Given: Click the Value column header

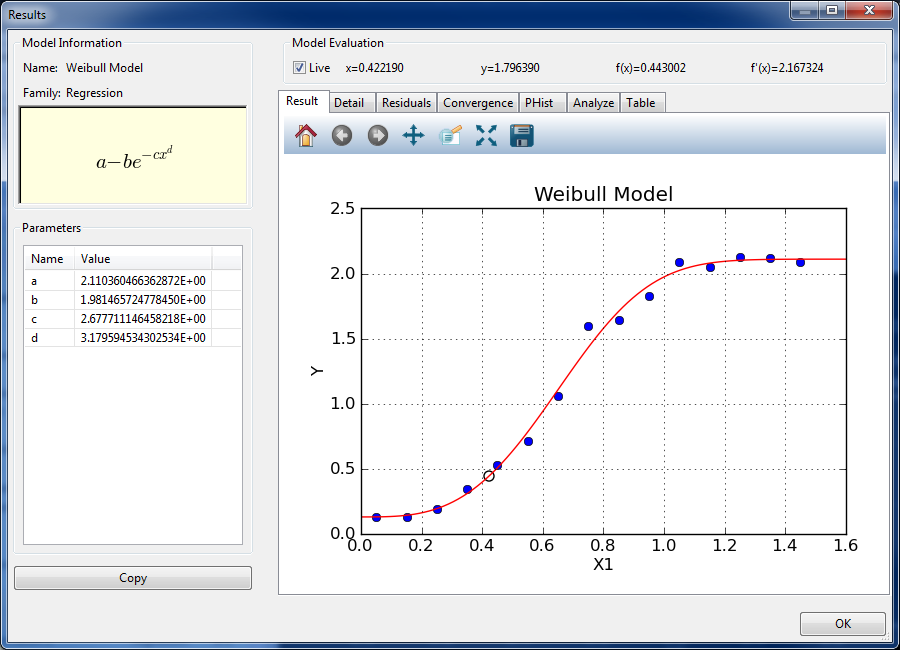Looking at the screenshot, I should click(143, 259).
